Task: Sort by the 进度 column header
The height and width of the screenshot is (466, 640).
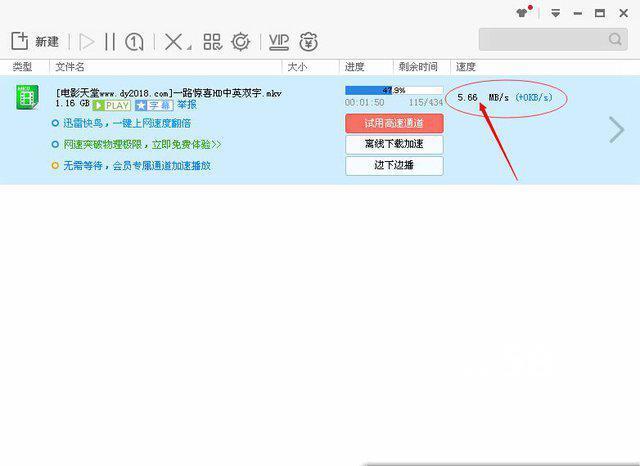Action: coord(354,67)
